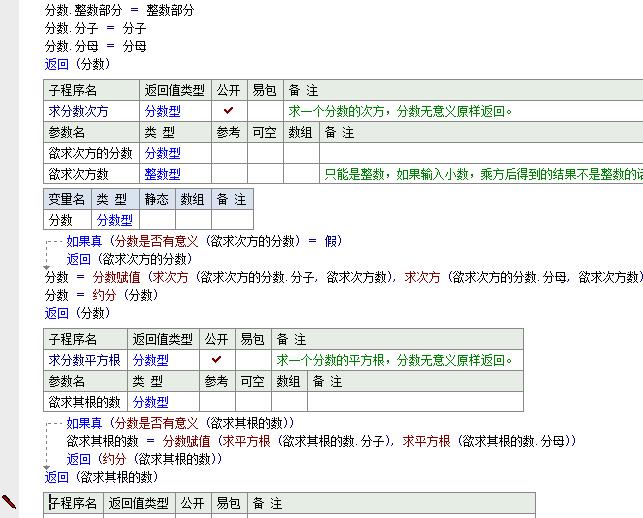The image size is (643, 518).
Task: Click 参考 cell for 欲求其根的数 parameter
Action: pyautogui.click(x=217, y=402)
